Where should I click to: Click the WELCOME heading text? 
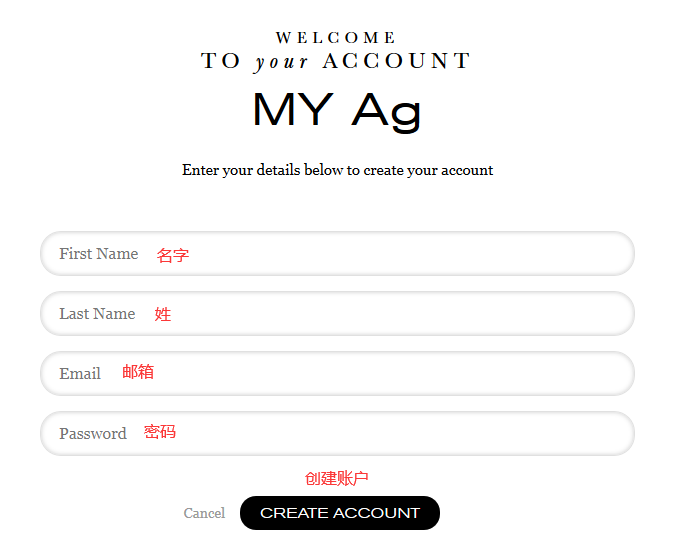coord(336,38)
